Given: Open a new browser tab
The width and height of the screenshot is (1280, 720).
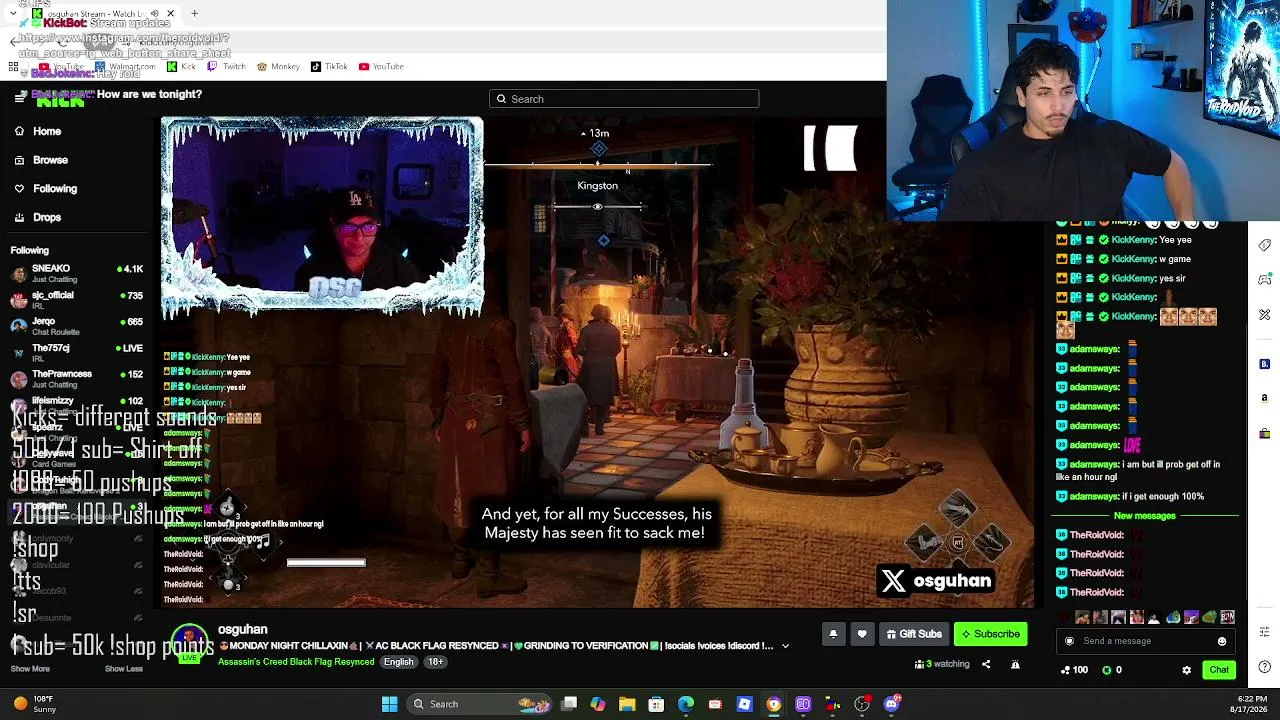Looking at the screenshot, I should tap(194, 14).
